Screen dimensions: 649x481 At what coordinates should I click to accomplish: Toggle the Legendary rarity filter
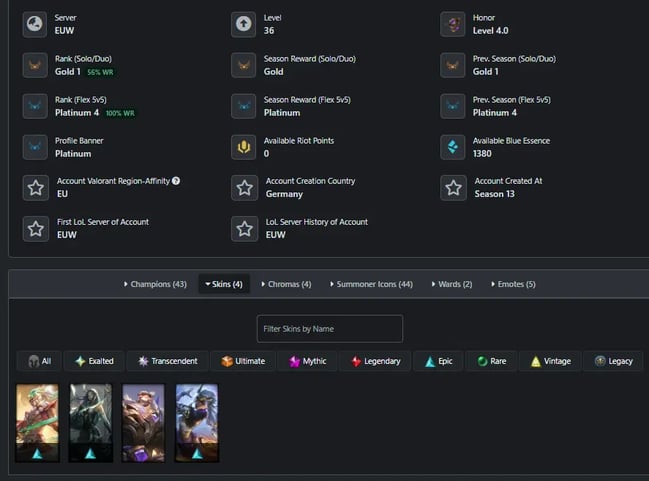tap(375, 361)
